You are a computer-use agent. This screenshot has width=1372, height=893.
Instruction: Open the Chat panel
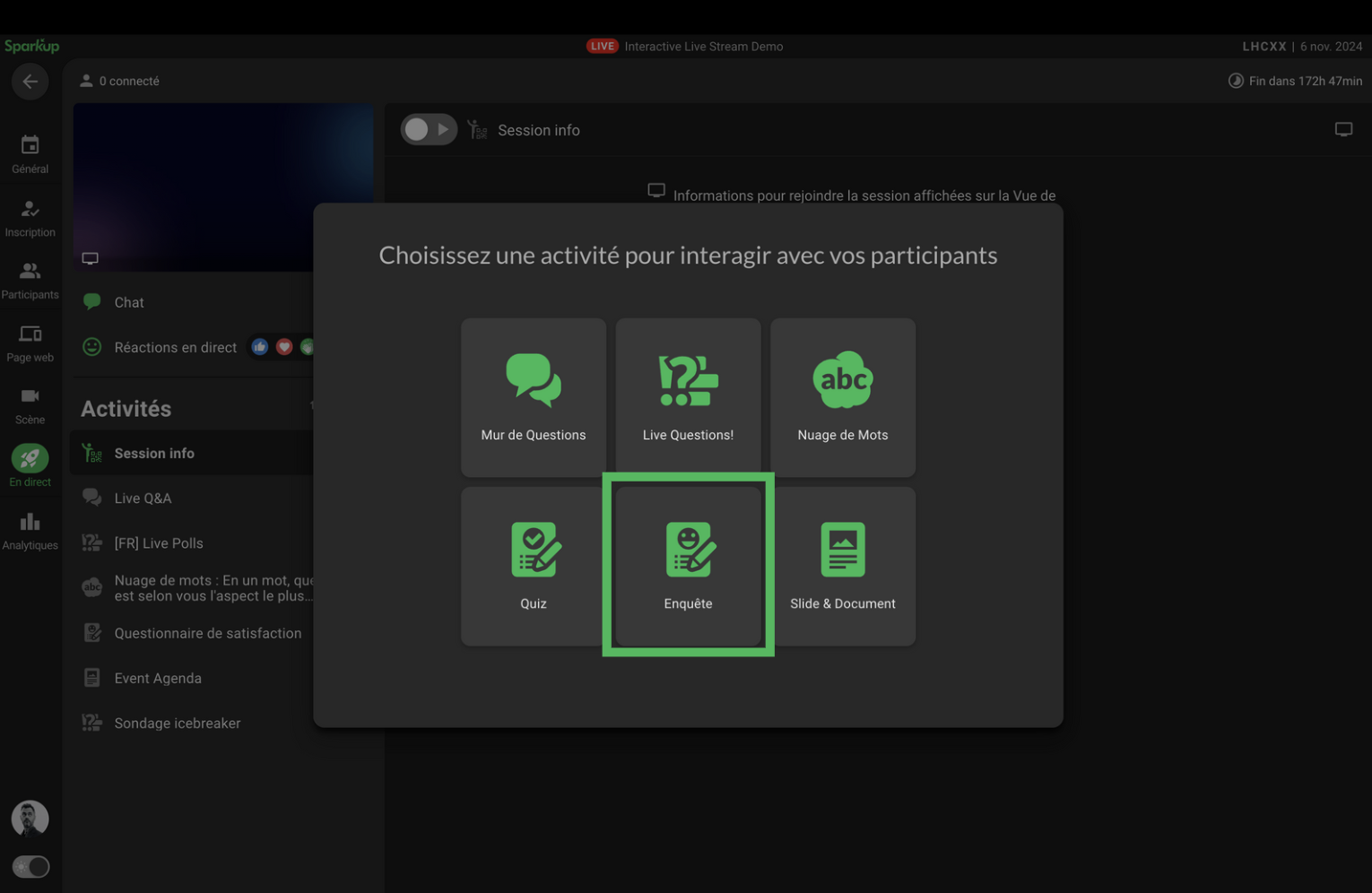129,302
